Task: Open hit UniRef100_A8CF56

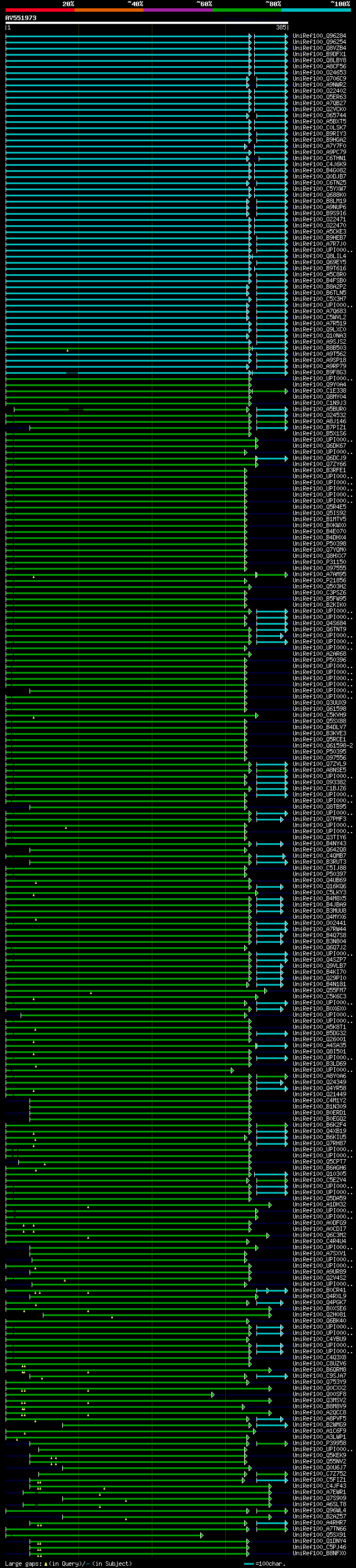Action: click(x=319, y=66)
